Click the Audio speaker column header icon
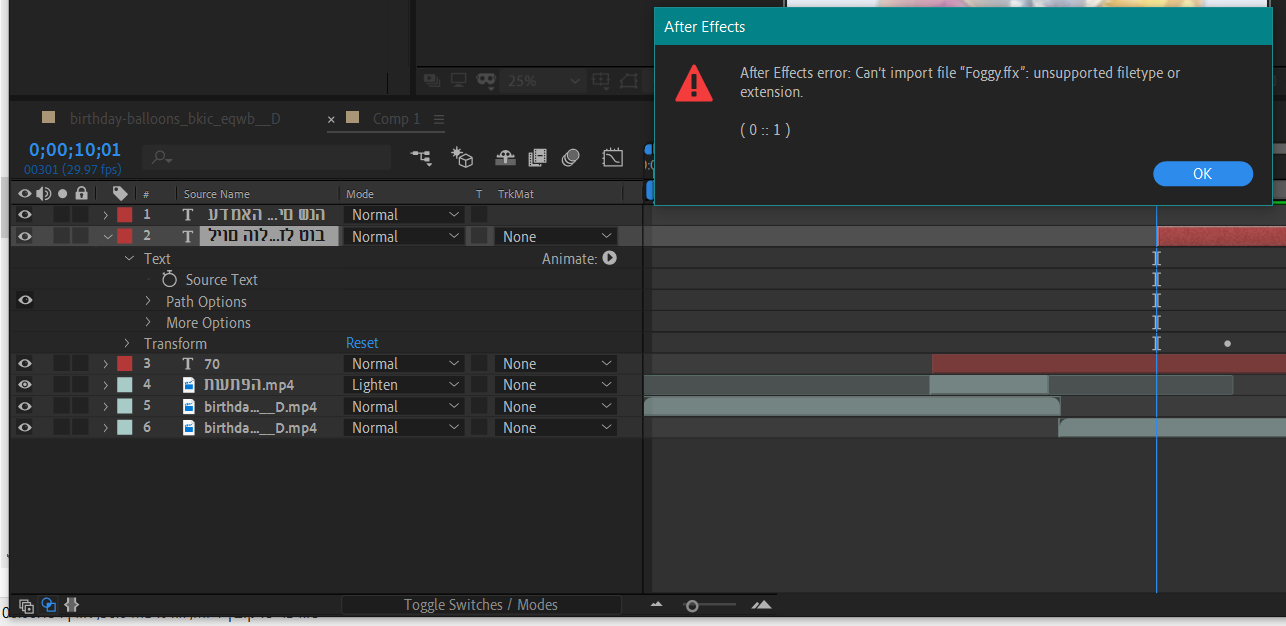The height and width of the screenshot is (626, 1286). pyautogui.click(x=43, y=194)
